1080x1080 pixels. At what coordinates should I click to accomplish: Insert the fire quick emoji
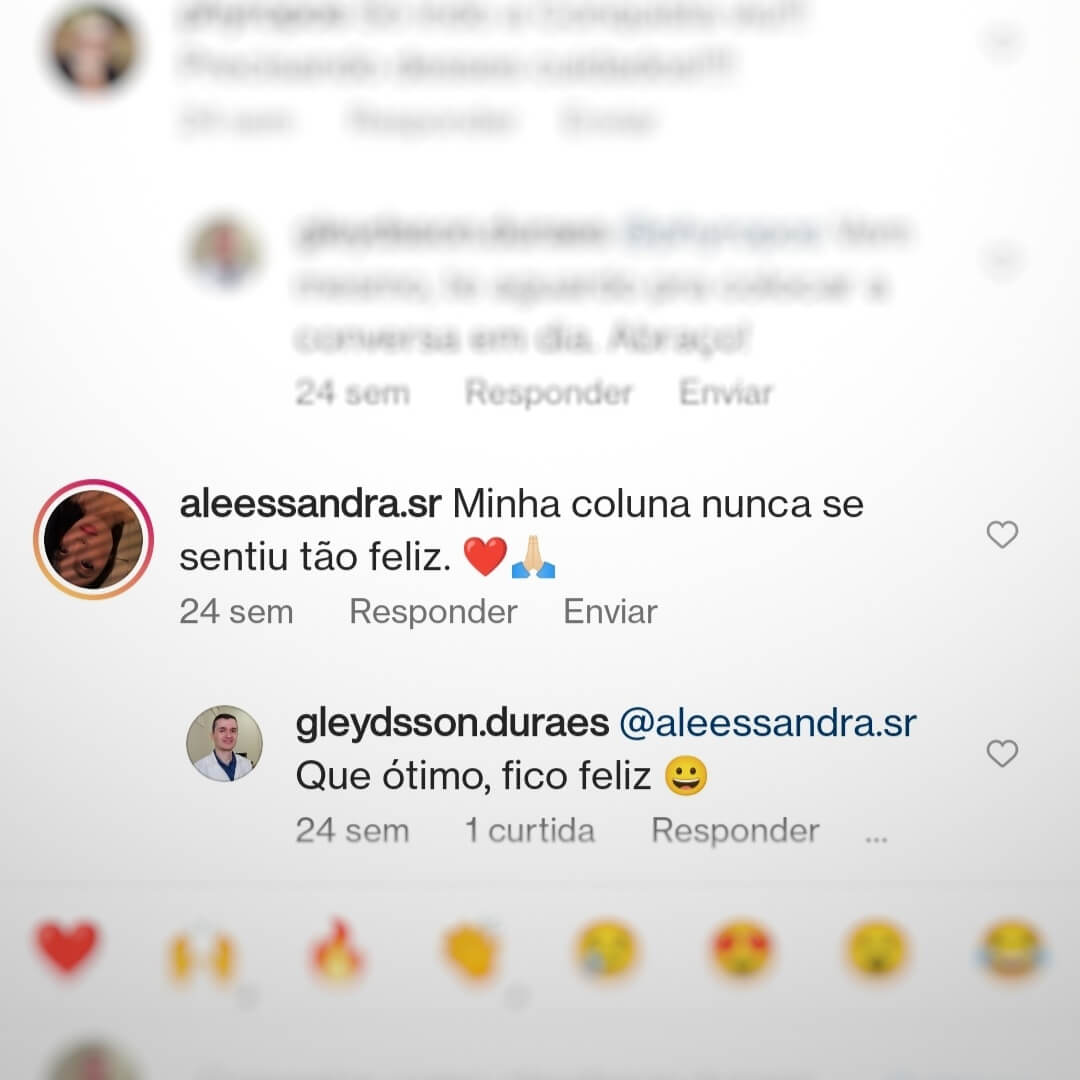(x=335, y=949)
